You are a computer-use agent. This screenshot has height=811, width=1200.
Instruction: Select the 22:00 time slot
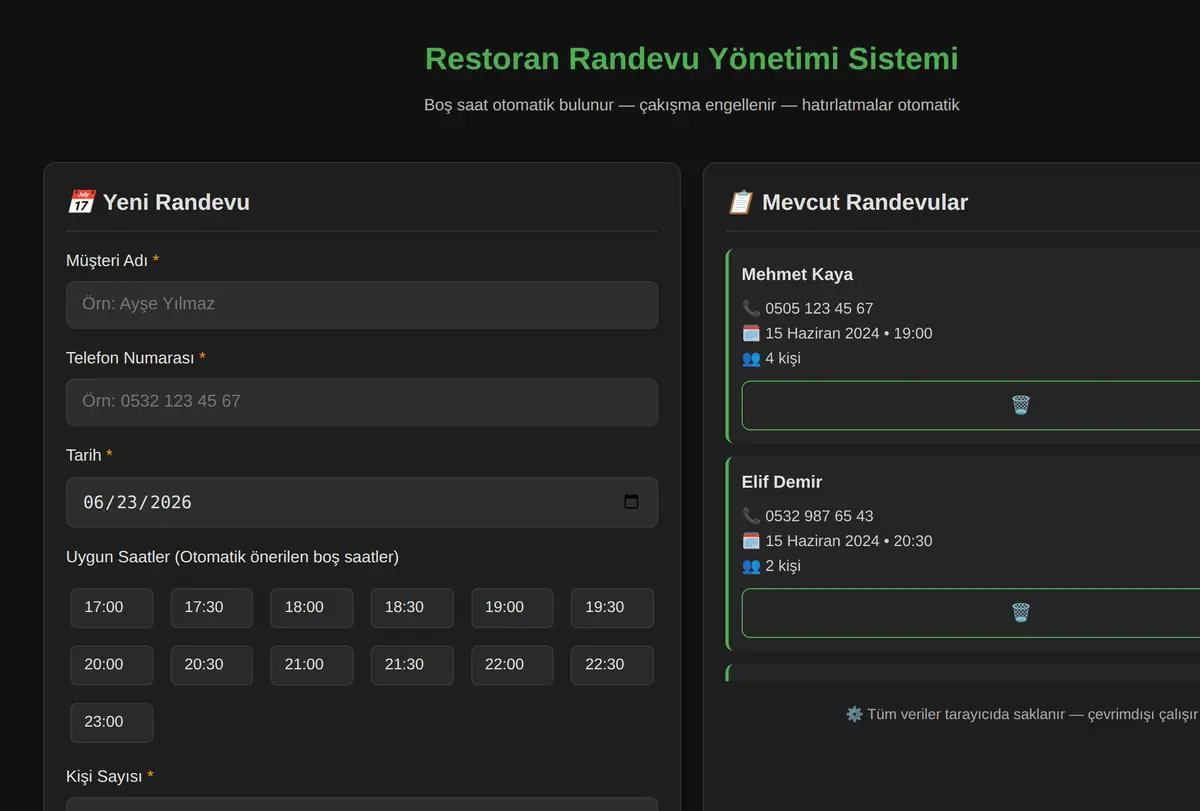coord(512,665)
